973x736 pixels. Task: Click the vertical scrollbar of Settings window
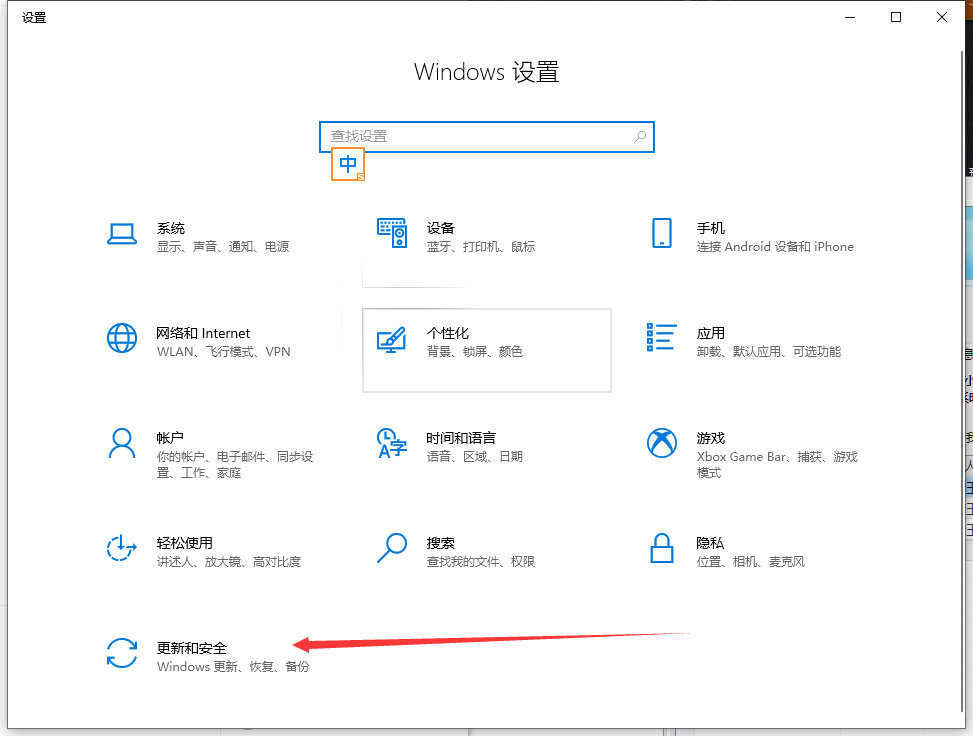click(962, 382)
